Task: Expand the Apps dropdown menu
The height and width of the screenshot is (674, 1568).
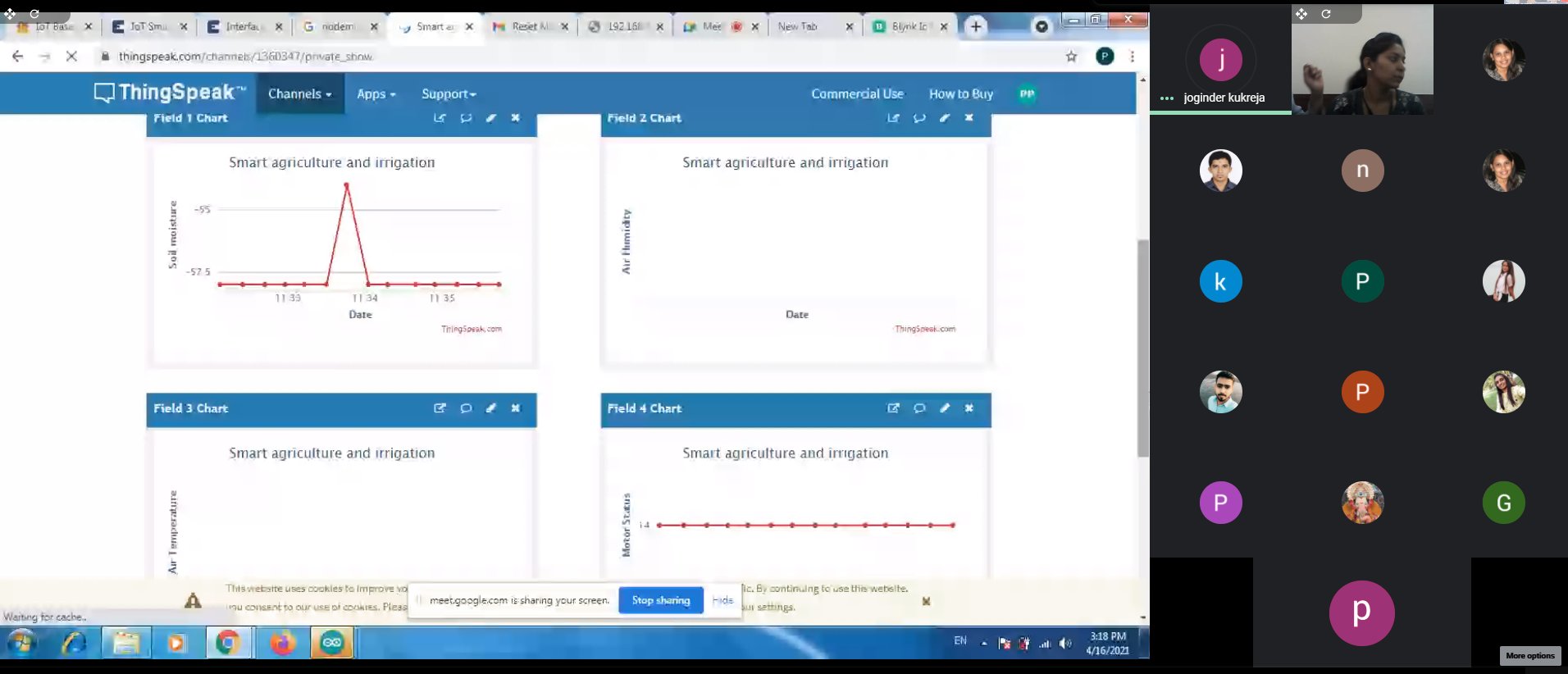Action: 376,94
